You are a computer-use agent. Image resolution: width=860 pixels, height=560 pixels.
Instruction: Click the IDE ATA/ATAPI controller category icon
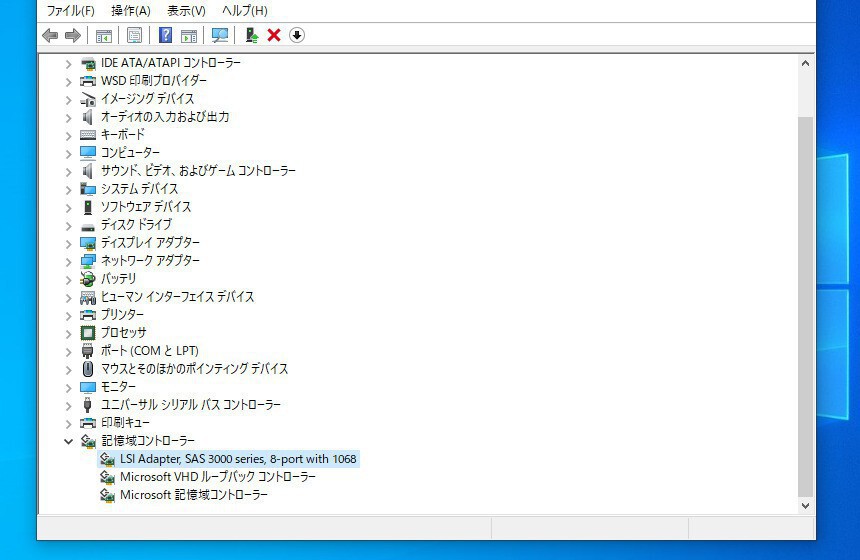(88, 64)
